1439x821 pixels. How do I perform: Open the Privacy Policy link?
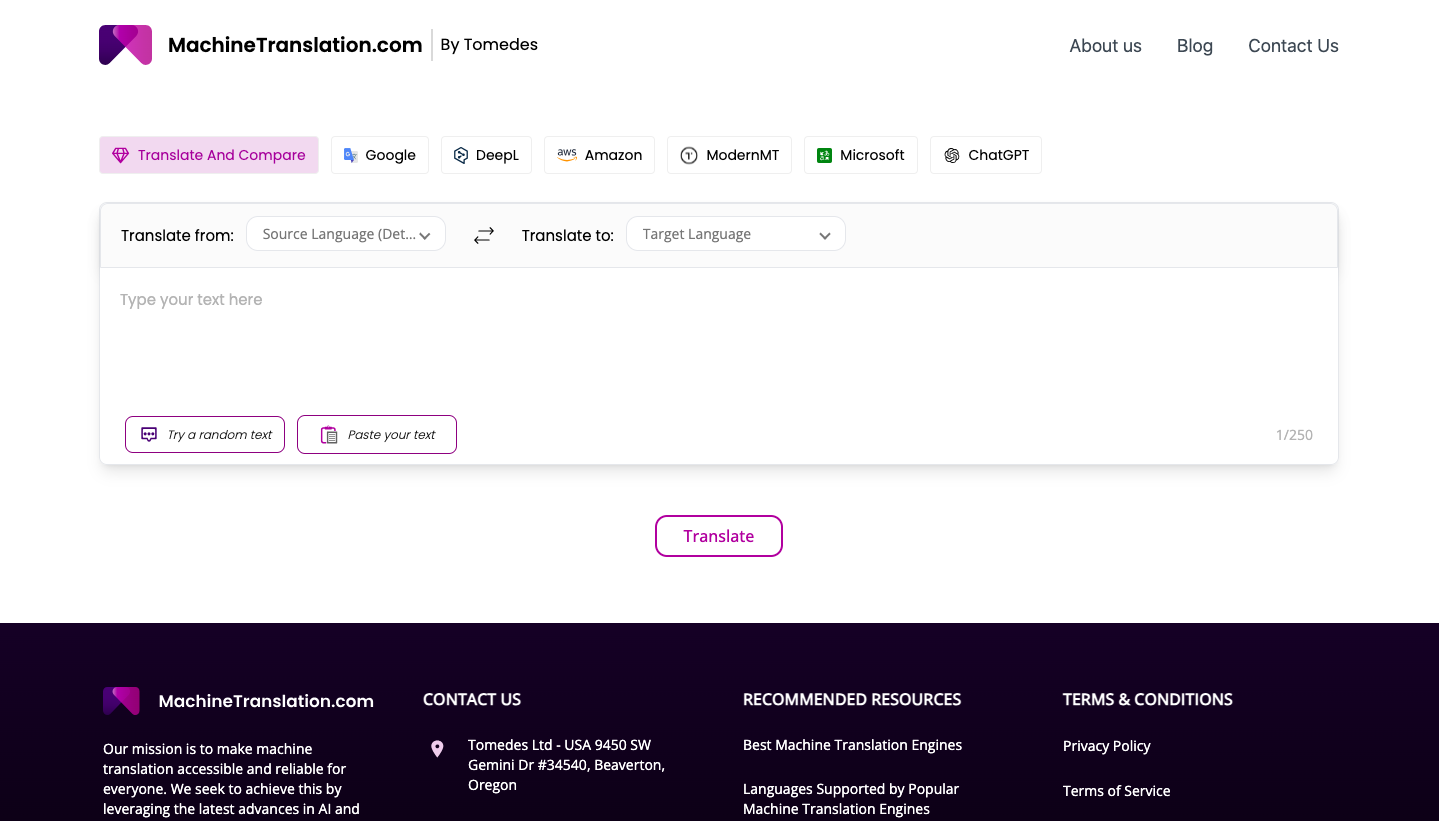pyautogui.click(x=1107, y=746)
